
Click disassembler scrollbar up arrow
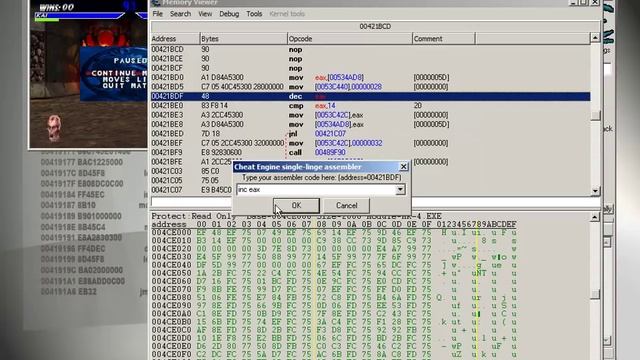coord(595,38)
